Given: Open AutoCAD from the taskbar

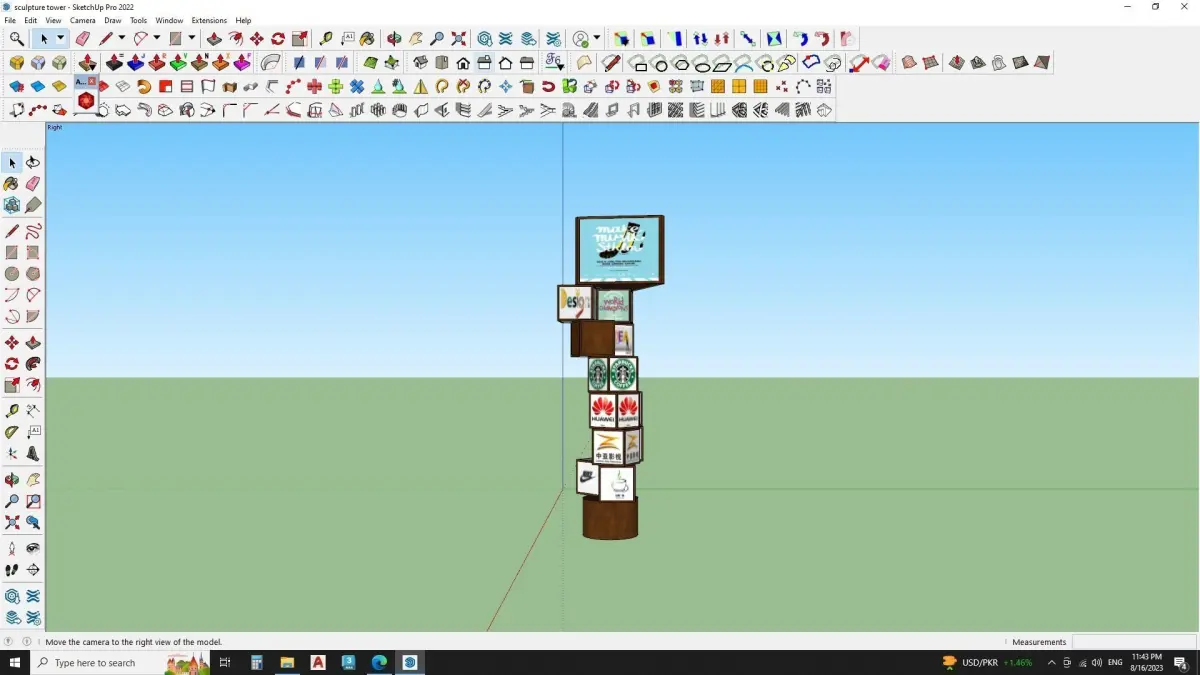Looking at the screenshot, I should pos(318,663).
